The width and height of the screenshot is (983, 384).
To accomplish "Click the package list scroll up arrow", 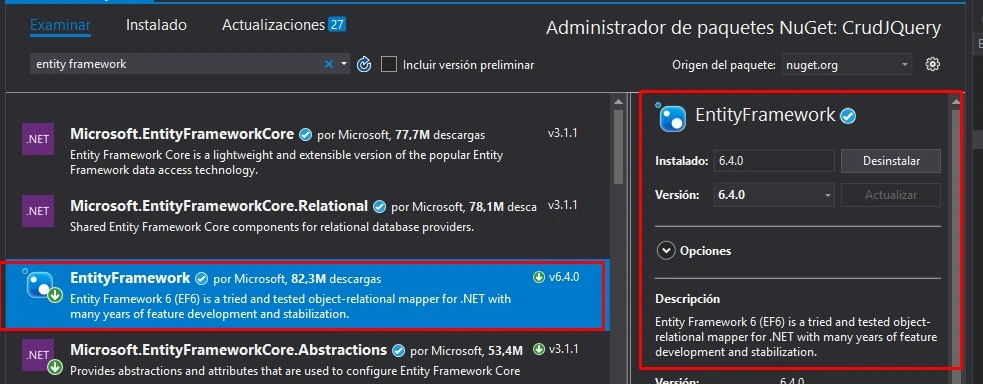I will click(618, 101).
